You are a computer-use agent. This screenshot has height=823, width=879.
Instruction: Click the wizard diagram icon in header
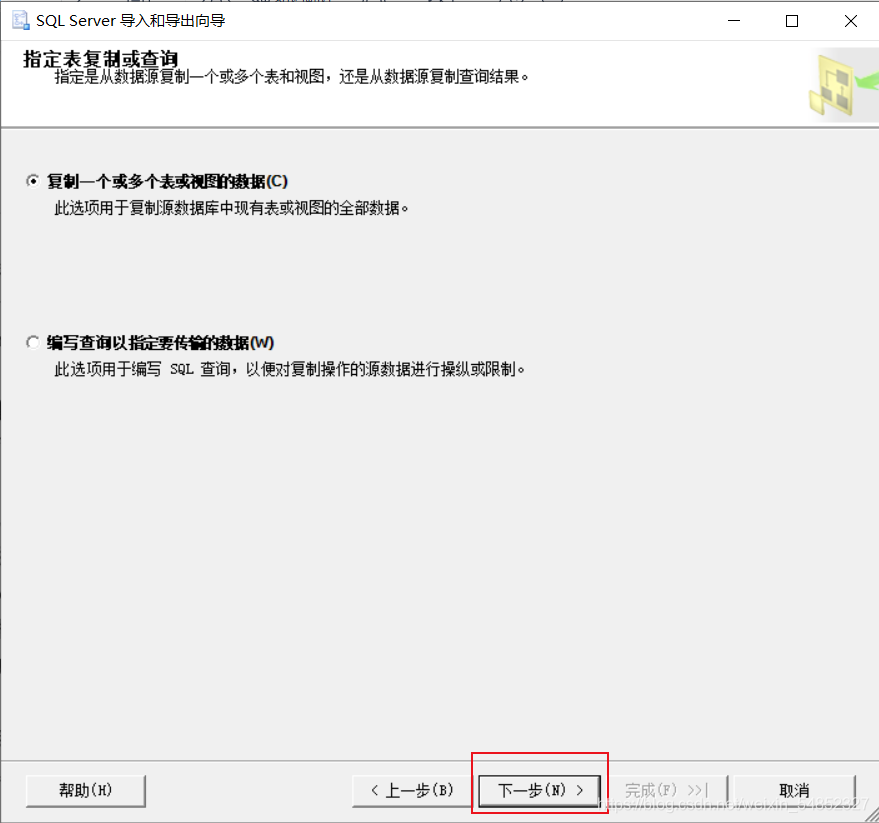pos(843,85)
